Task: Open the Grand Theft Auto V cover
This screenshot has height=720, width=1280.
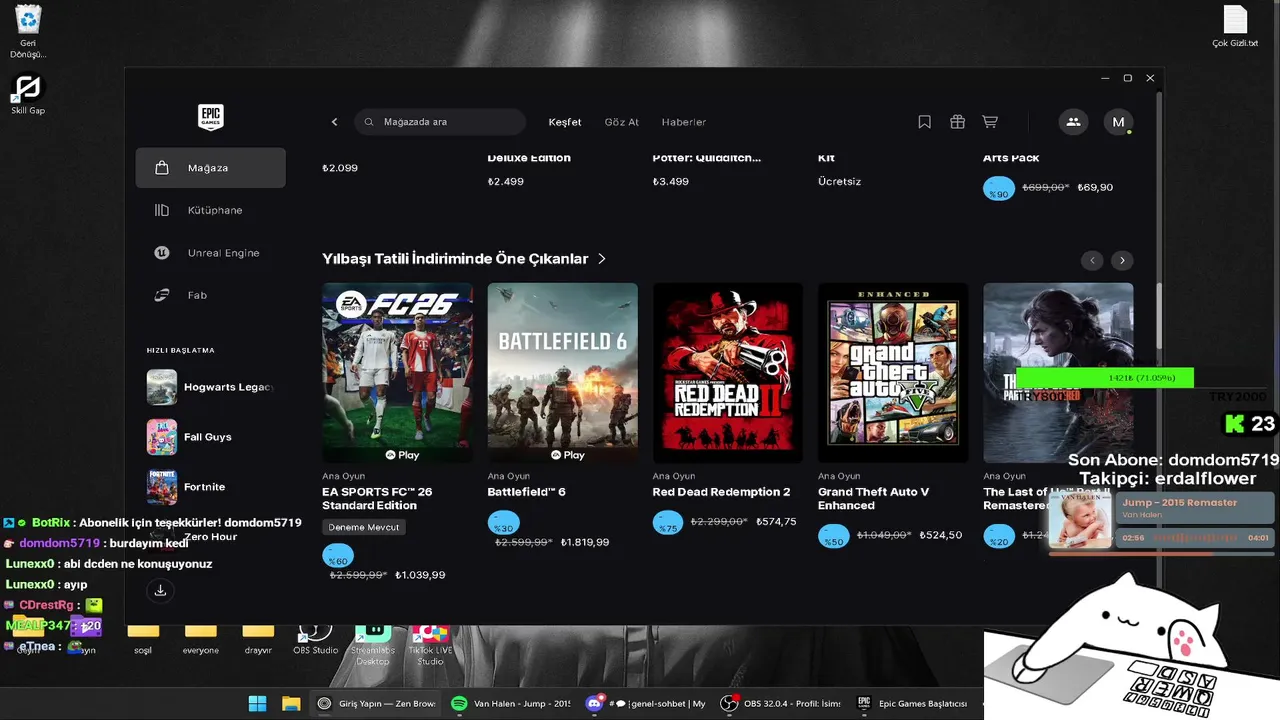Action: coord(893,373)
